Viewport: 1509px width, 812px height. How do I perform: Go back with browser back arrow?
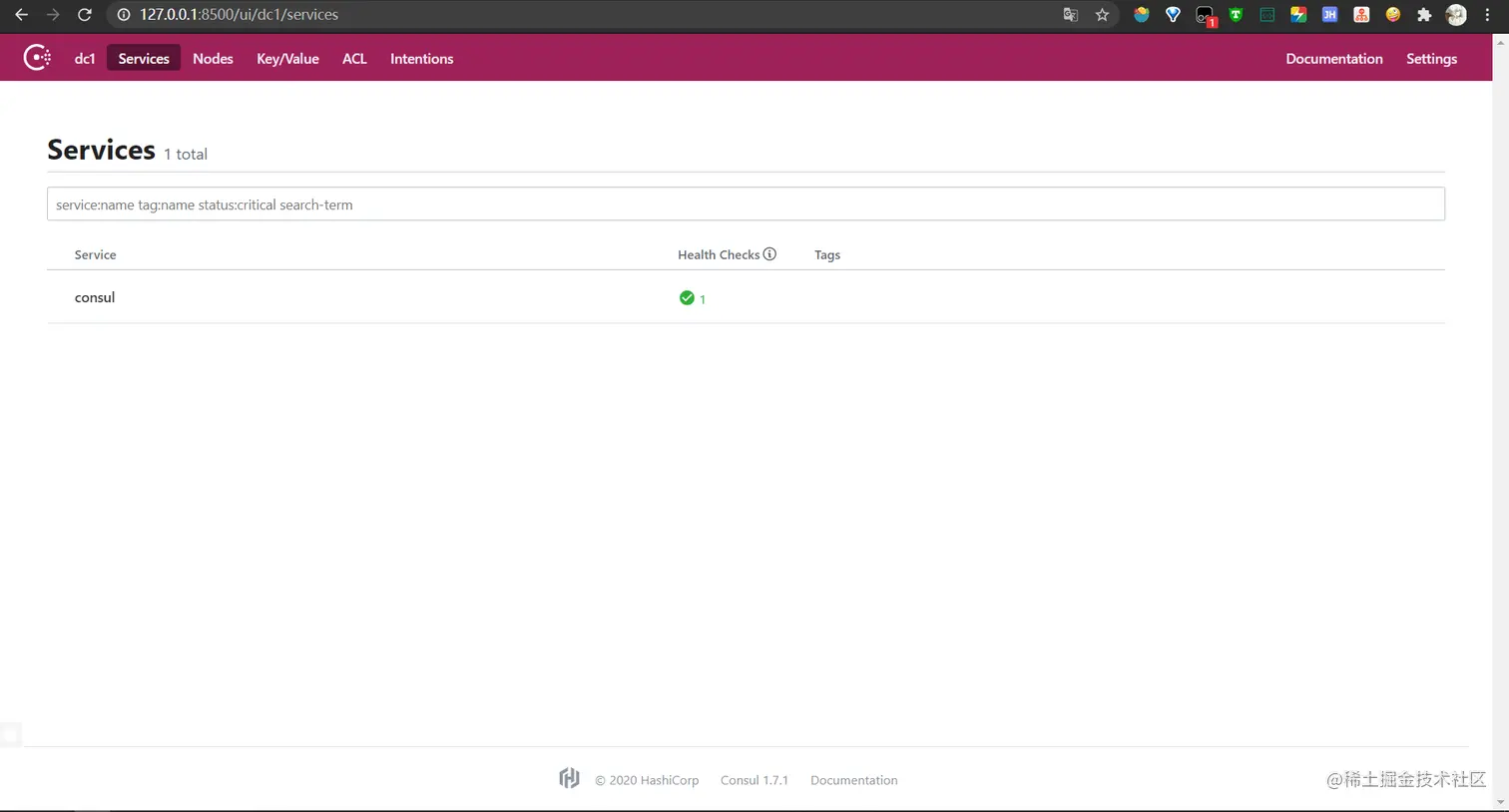click(21, 15)
